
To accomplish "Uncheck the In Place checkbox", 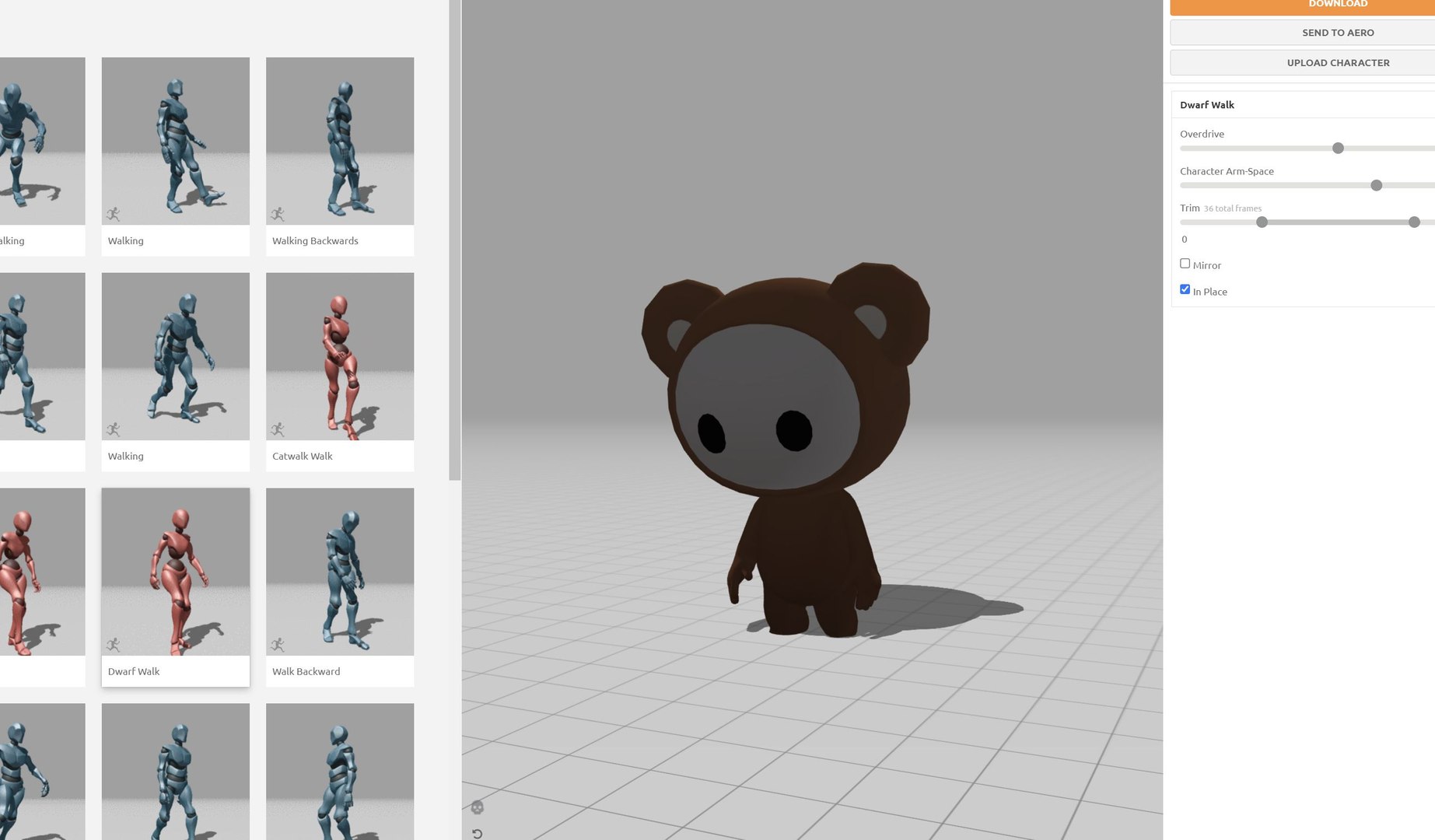I will [x=1185, y=289].
